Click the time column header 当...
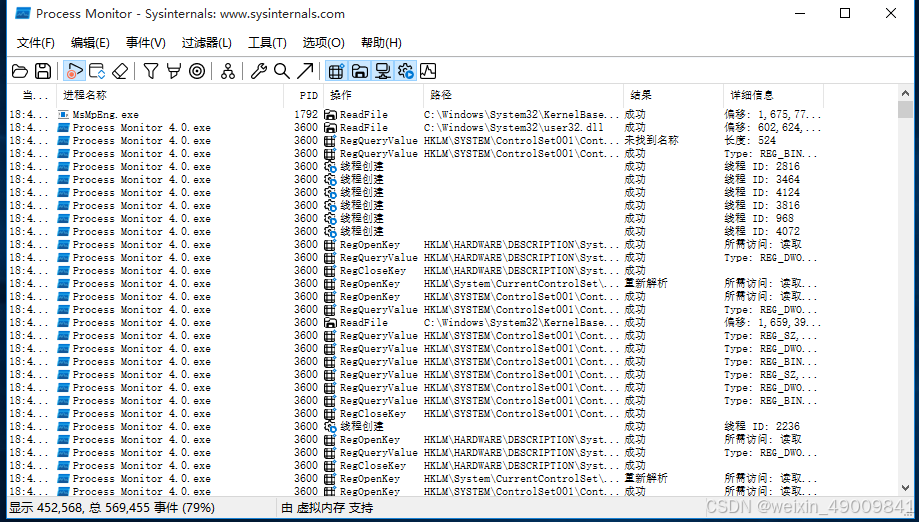 tap(32, 95)
